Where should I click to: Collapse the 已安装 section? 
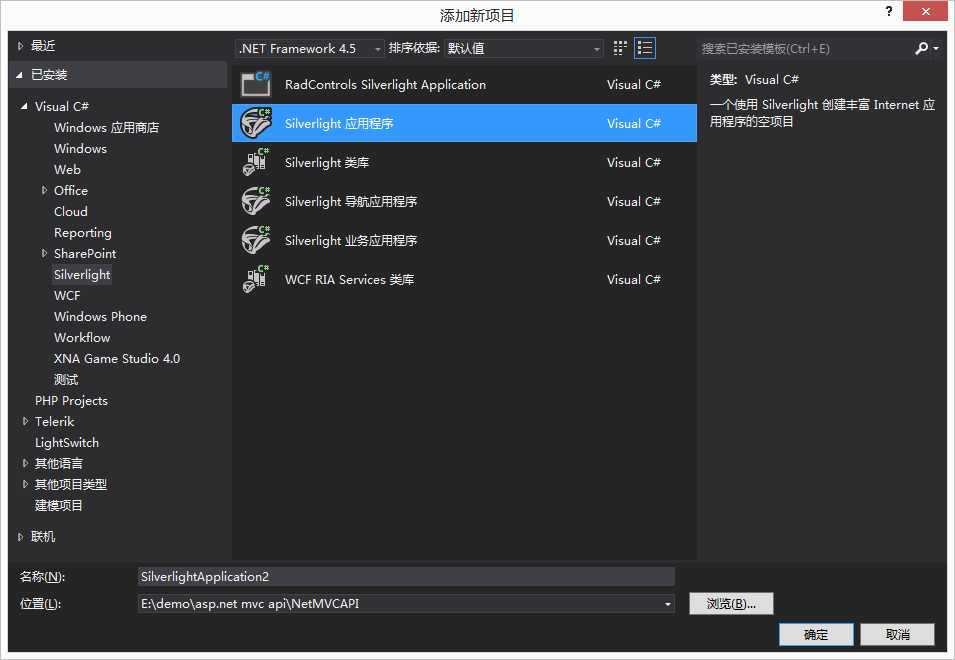[19, 75]
